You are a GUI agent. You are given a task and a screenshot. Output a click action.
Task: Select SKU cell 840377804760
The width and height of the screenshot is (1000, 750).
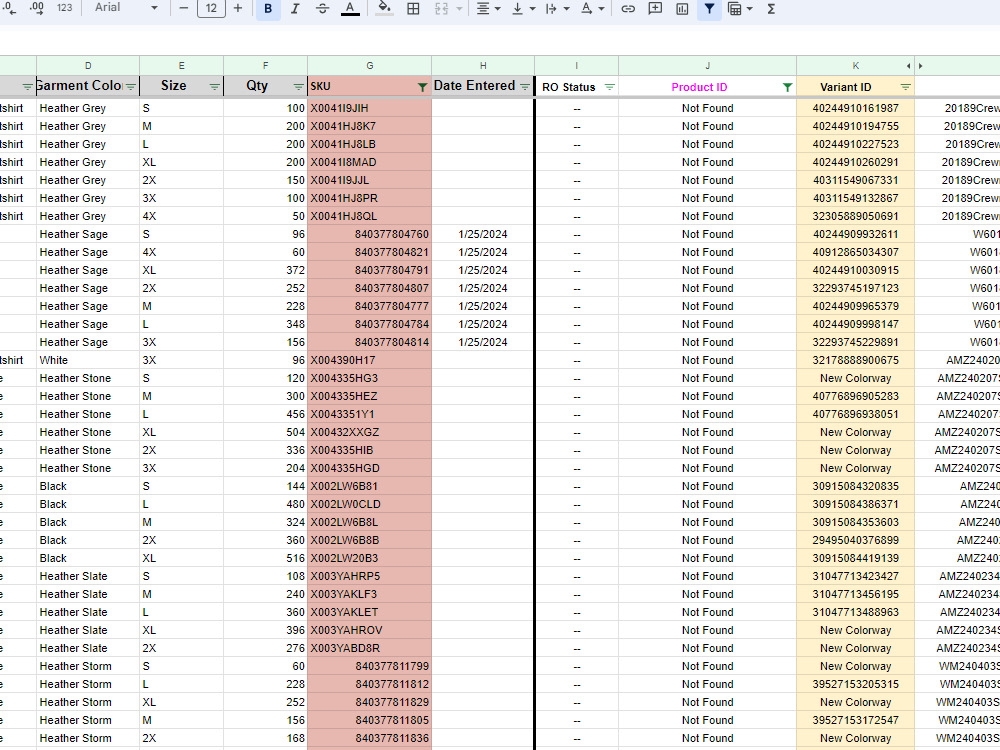(369, 234)
